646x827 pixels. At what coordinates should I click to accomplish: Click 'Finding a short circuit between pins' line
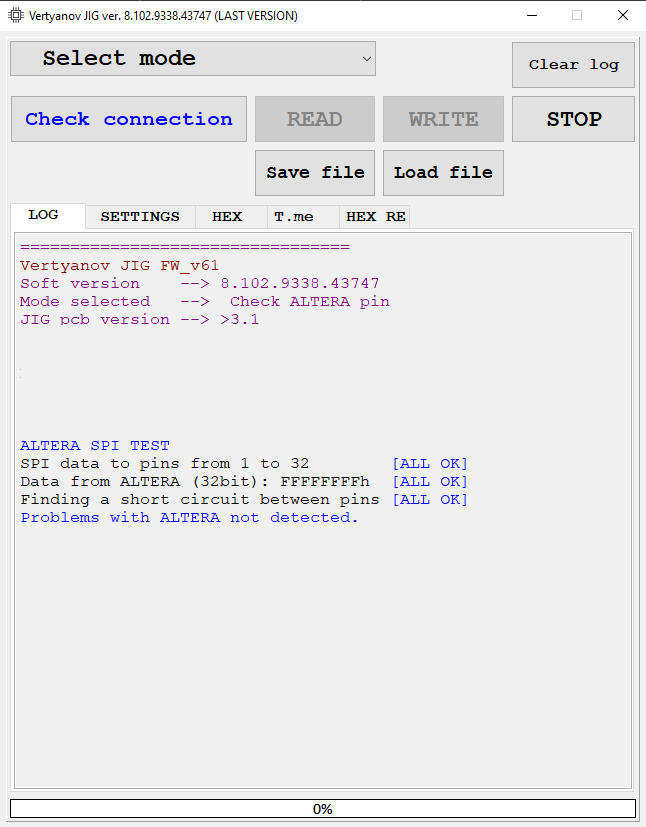point(199,499)
